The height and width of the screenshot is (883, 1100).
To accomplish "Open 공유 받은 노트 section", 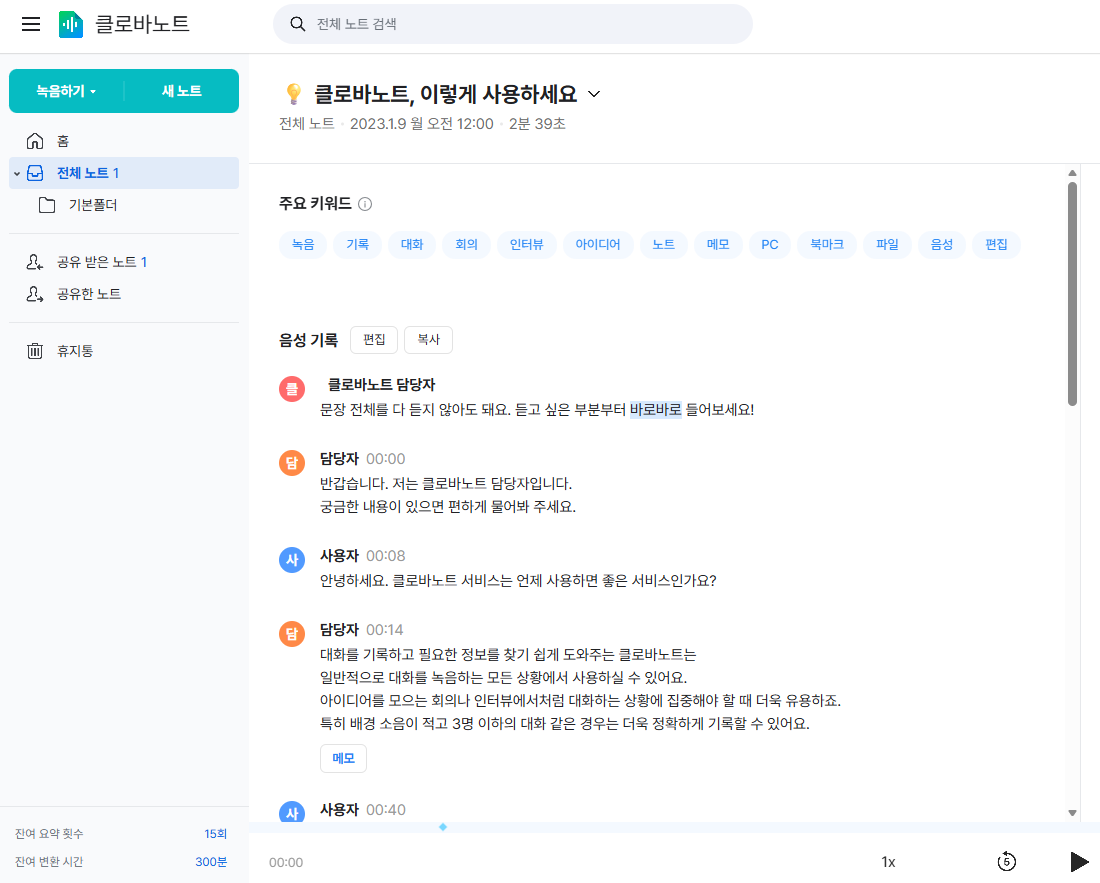I will tap(123, 262).
